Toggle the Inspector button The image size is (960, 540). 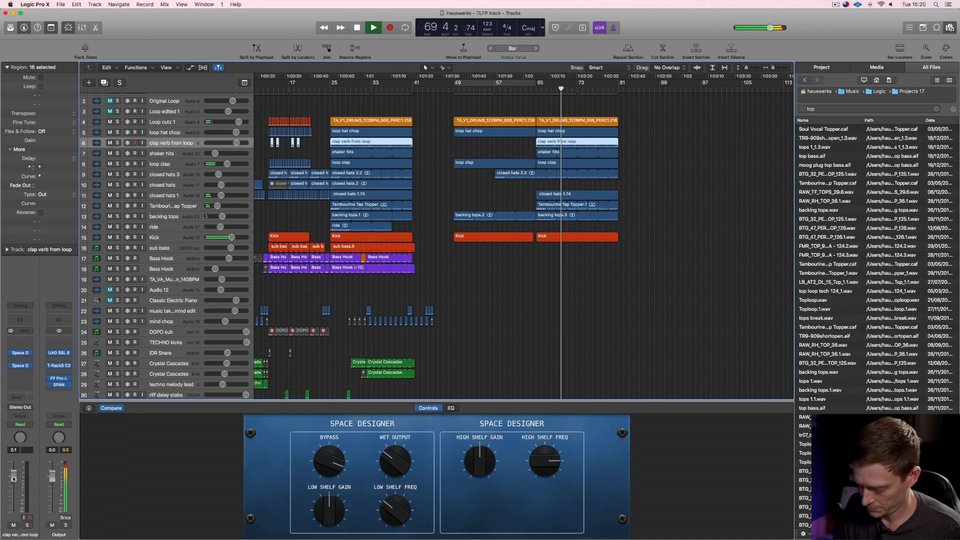tap(24, 28)
